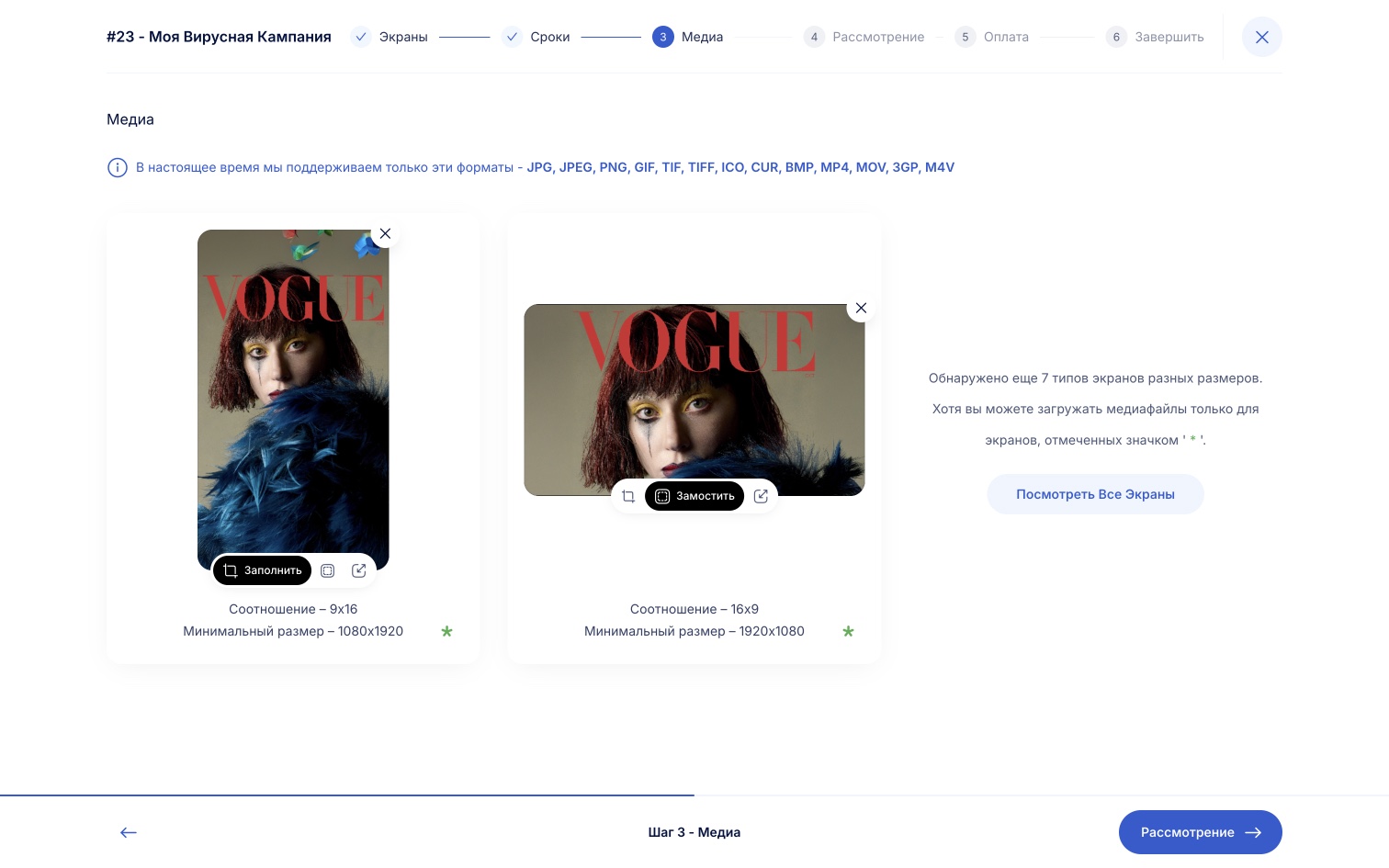Open the 9x16 image in external preview

click(x=359, y=570)
